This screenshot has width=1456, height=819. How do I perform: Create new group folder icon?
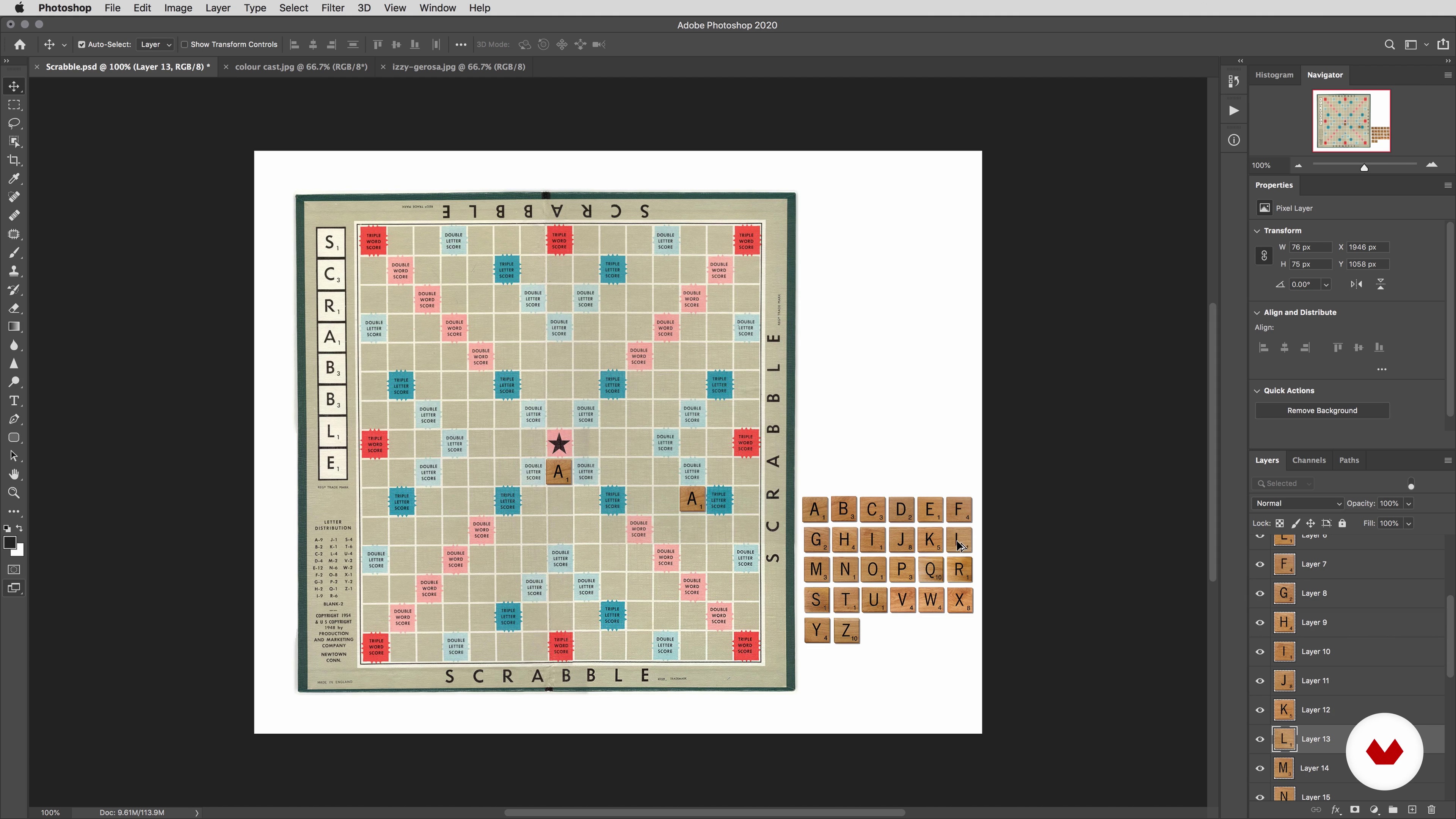point(1393,810)
